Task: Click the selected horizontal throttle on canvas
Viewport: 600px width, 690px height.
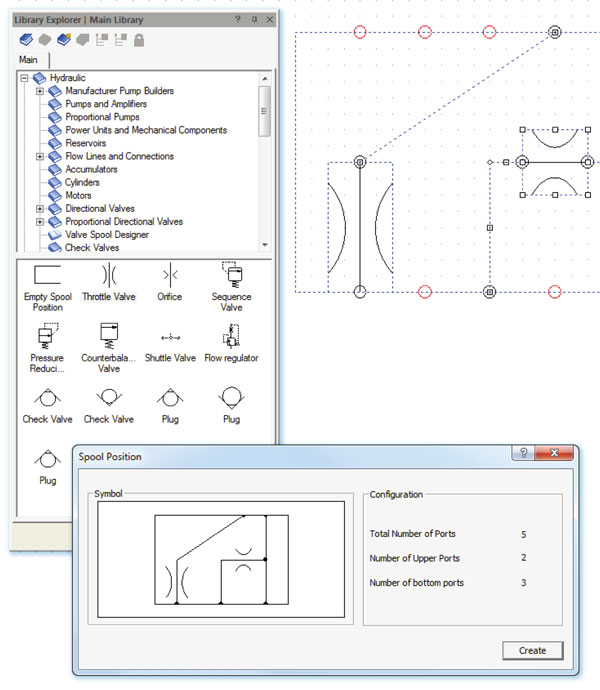Action: point(555,162)
